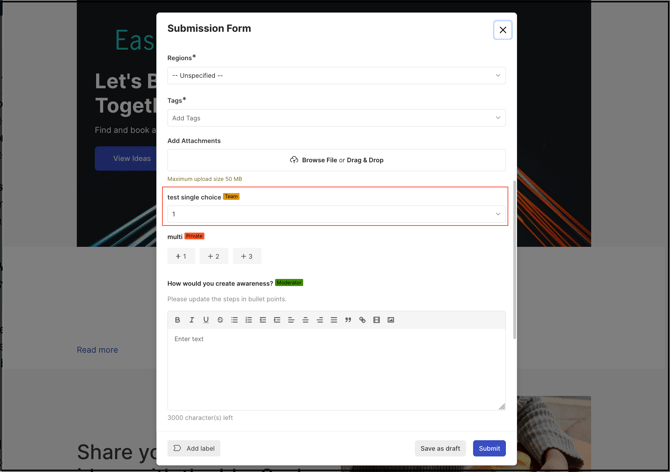
Task: Expand the Add Tags dropdown
Action: [x=336, y=118]
